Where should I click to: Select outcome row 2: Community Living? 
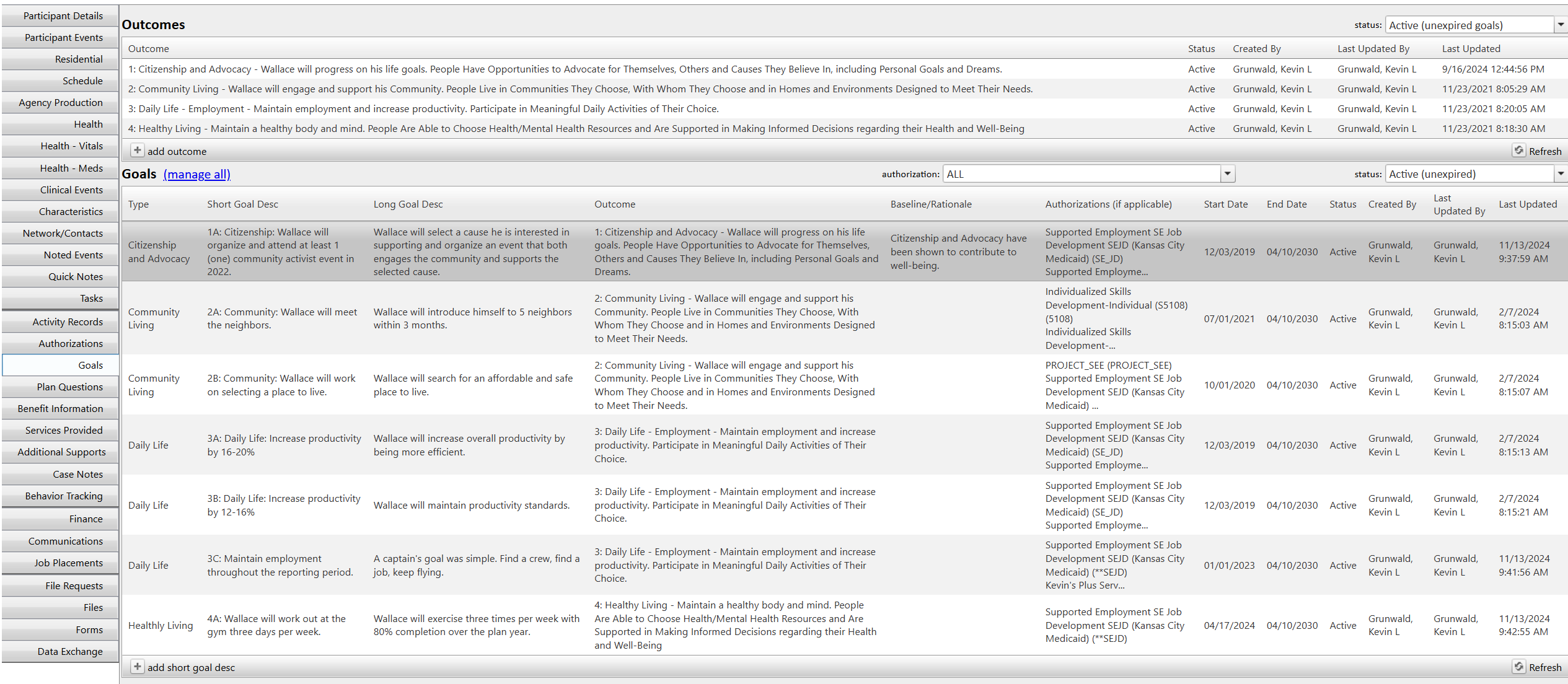844,89
